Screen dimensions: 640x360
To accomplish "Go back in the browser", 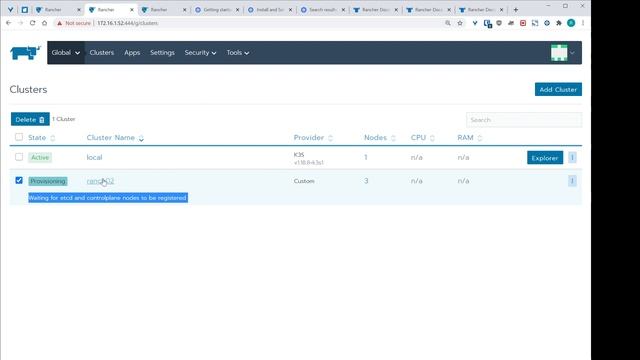I will (9, 23).
